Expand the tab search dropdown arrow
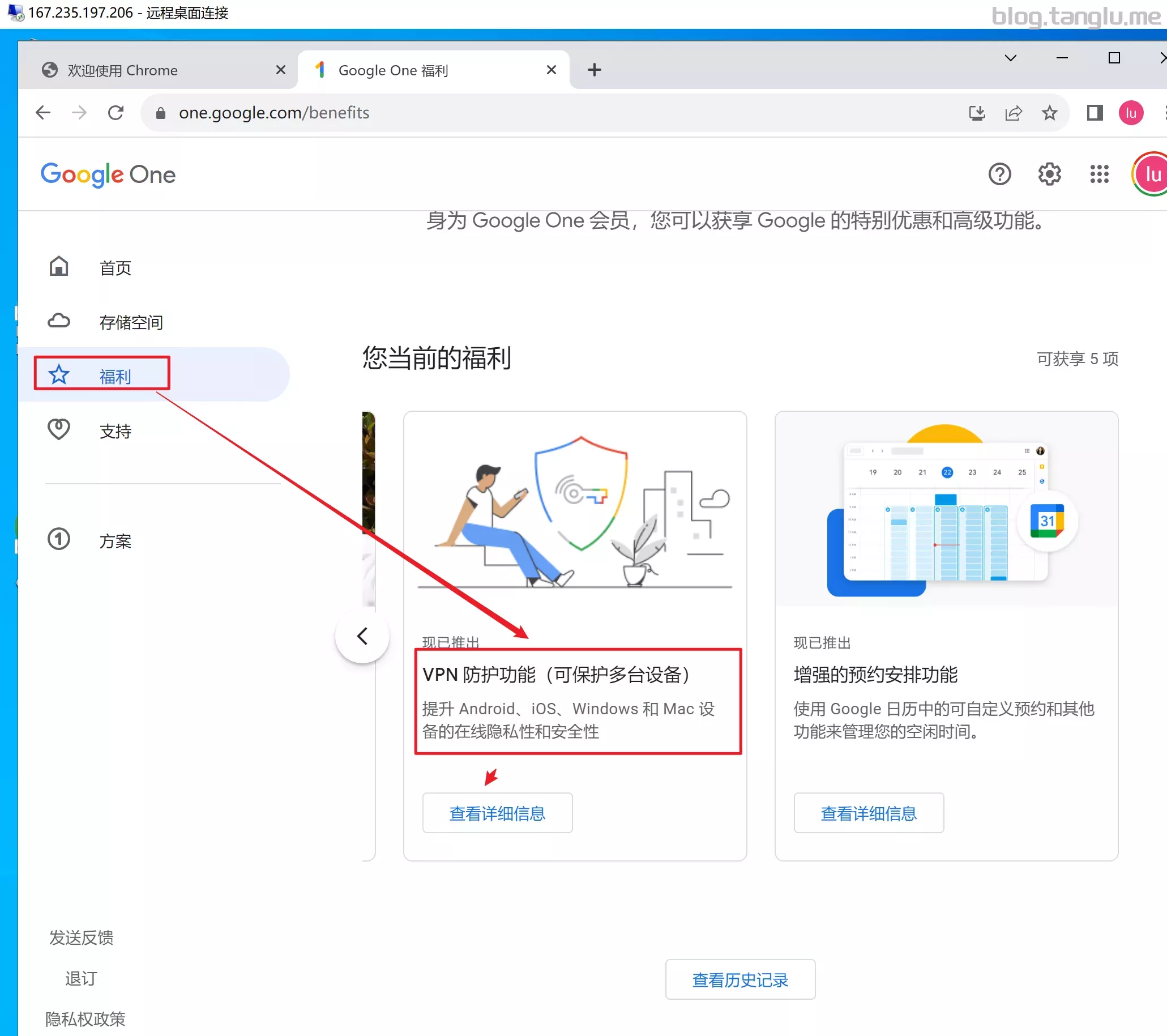The width and height of the screenshot is (1167, 1036). [x=1010, y=58]
